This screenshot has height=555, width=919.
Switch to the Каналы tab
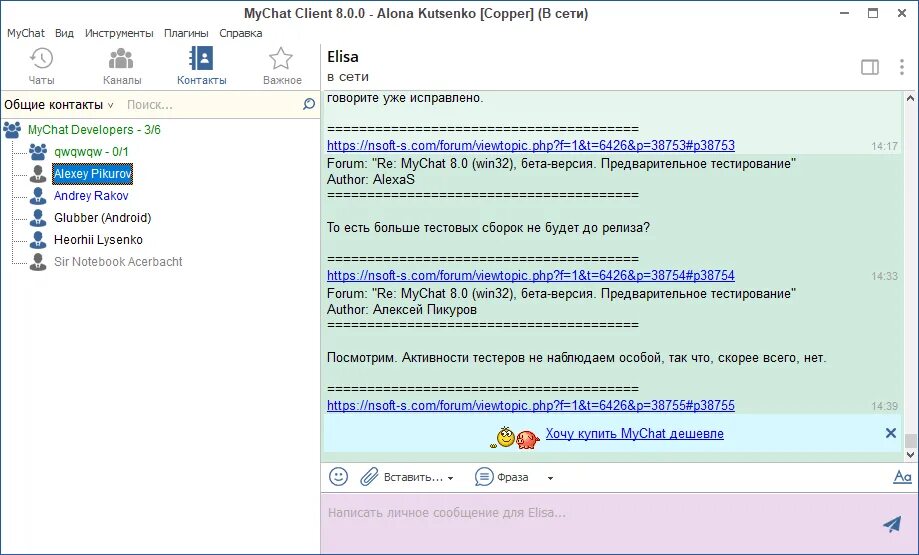tap(122, 66)
